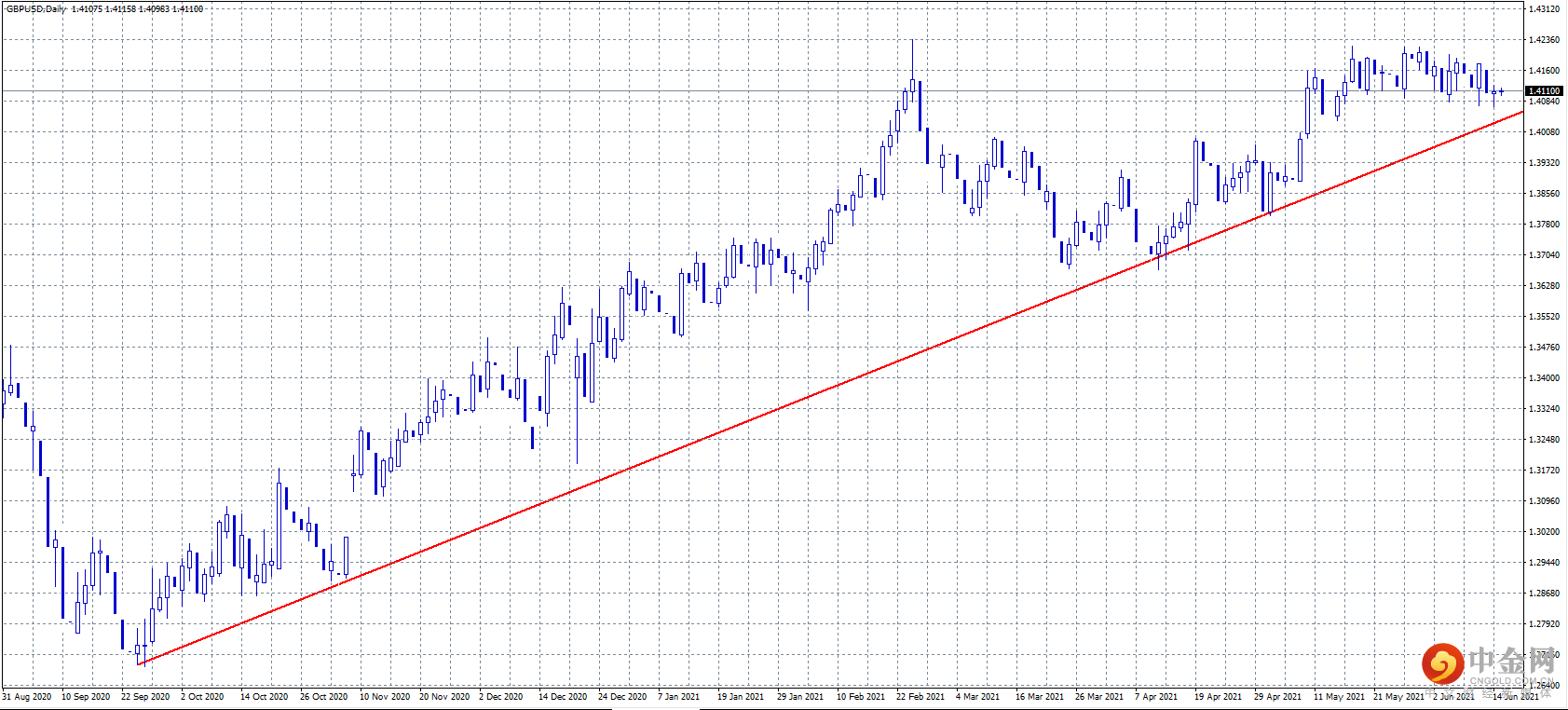The height and width of the screenshot is (710, 1568).
Task: Select the 7 Jan 2021 date label
Action: (x=679, y=697)
